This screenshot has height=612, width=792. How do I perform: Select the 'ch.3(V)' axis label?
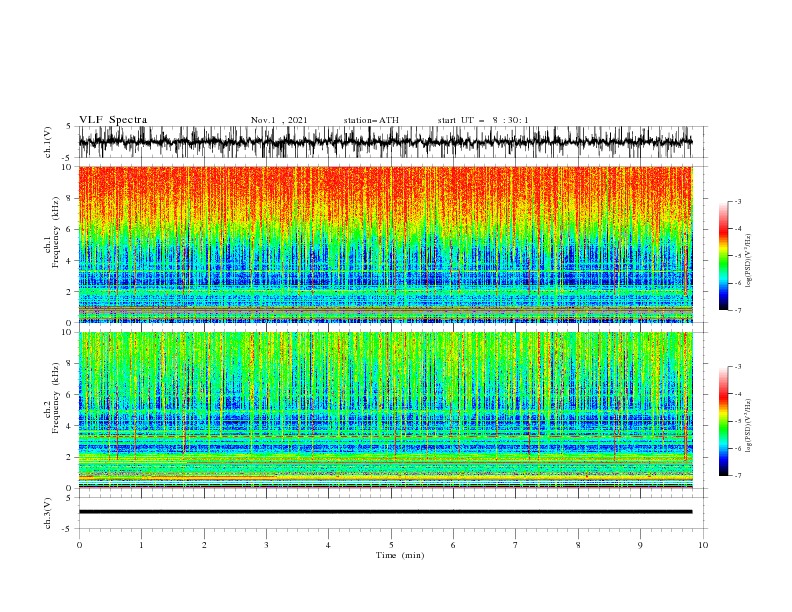[48, 513]
